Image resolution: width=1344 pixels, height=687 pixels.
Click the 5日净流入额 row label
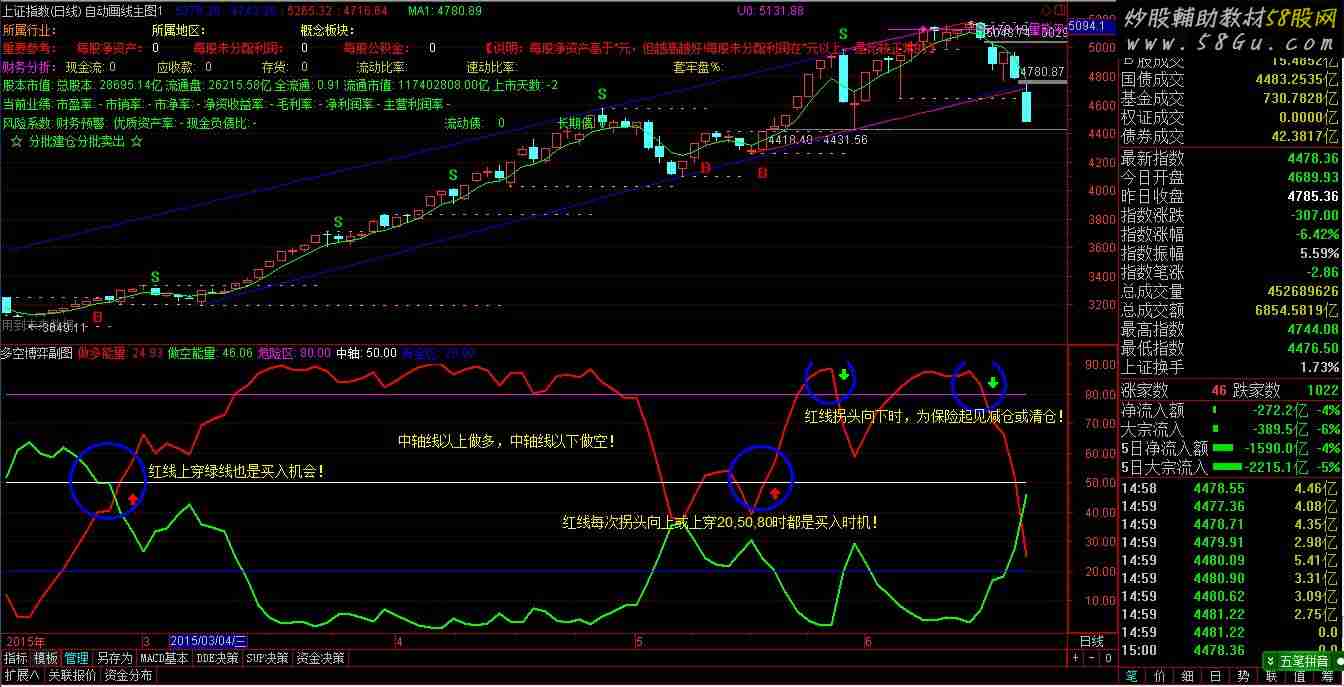coord(1164,448)
